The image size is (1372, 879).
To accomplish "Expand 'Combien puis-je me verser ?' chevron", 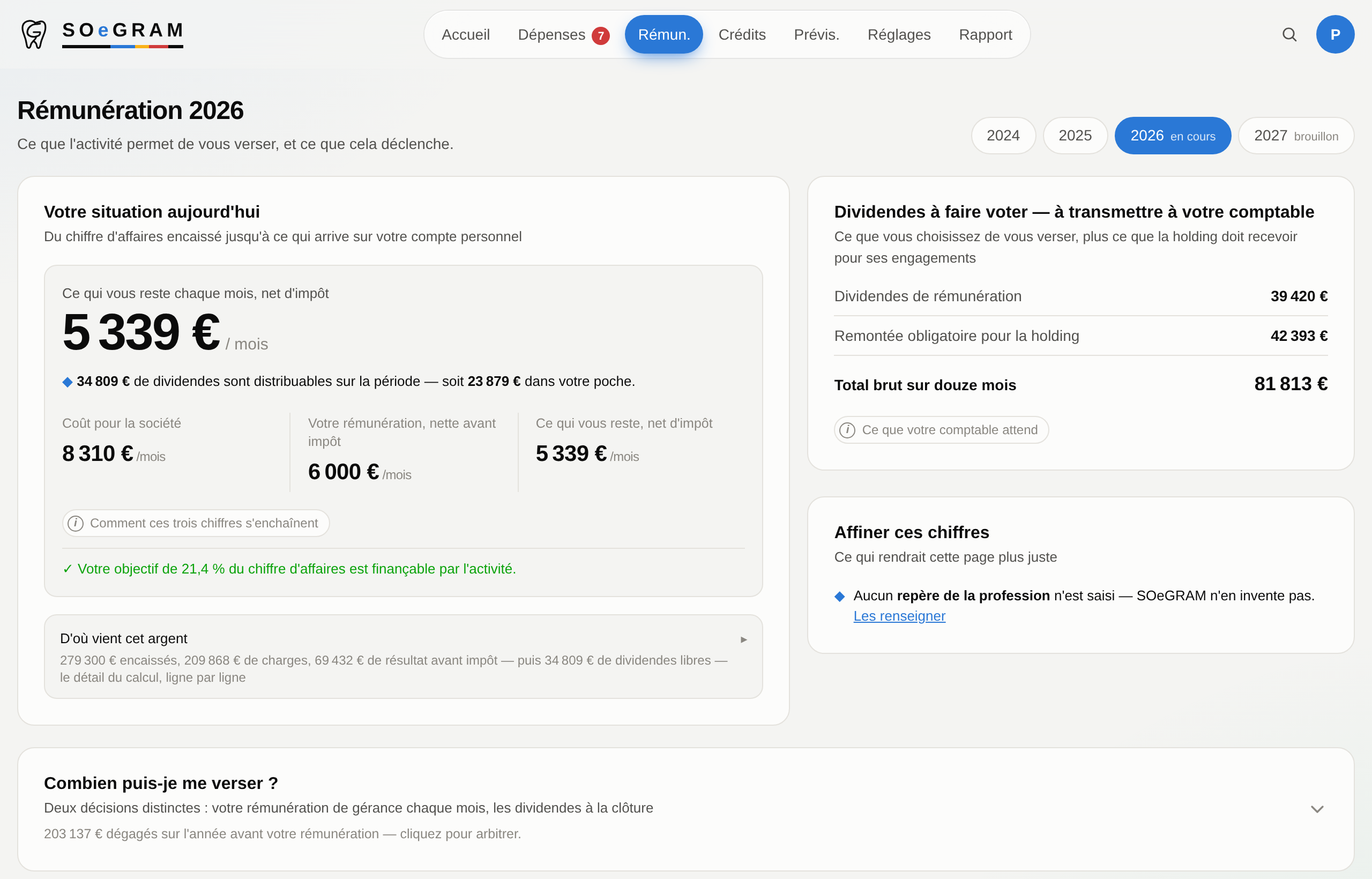I will [x=1317, y=809].
